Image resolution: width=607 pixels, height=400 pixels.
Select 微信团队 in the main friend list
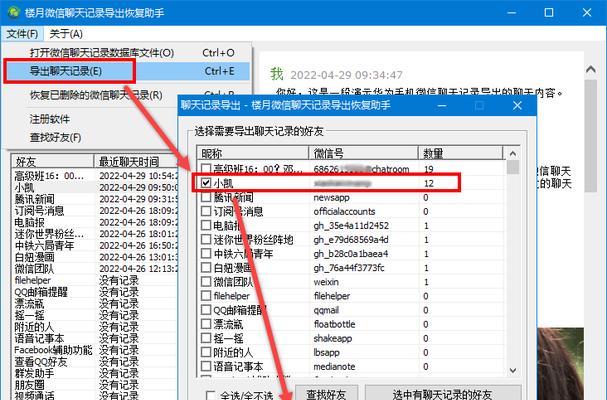pos(34,269)
